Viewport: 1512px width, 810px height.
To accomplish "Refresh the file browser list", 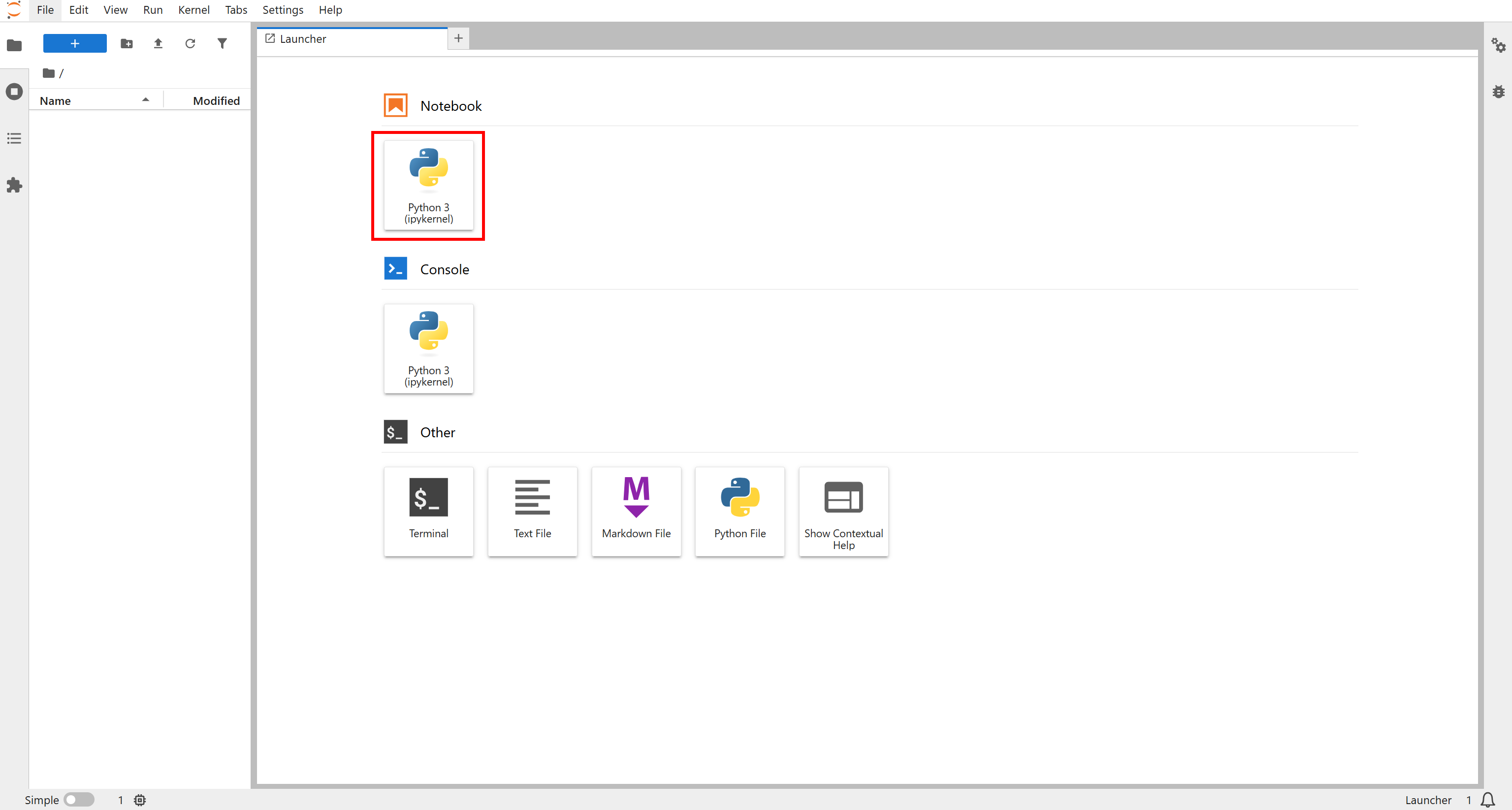I will 190,43.
